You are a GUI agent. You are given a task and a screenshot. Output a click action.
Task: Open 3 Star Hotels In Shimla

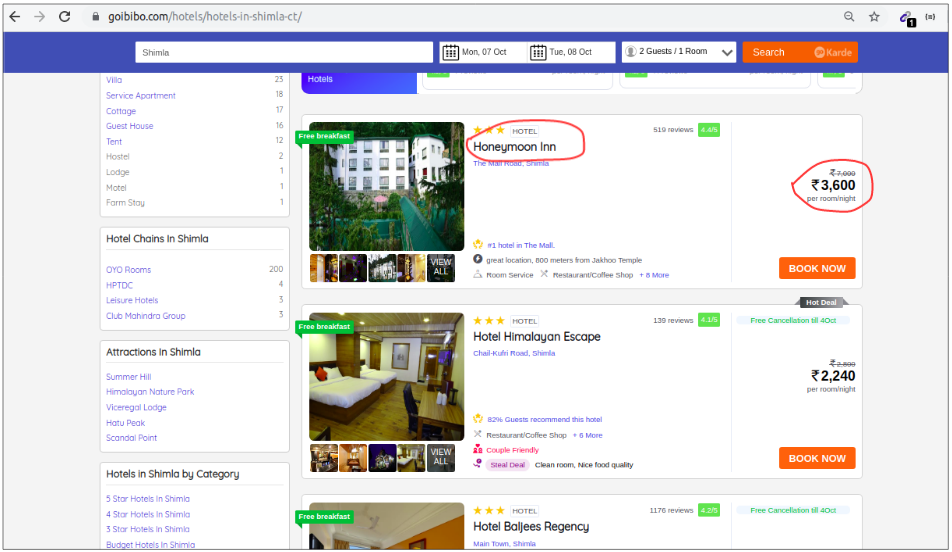[x=148, y=529]
